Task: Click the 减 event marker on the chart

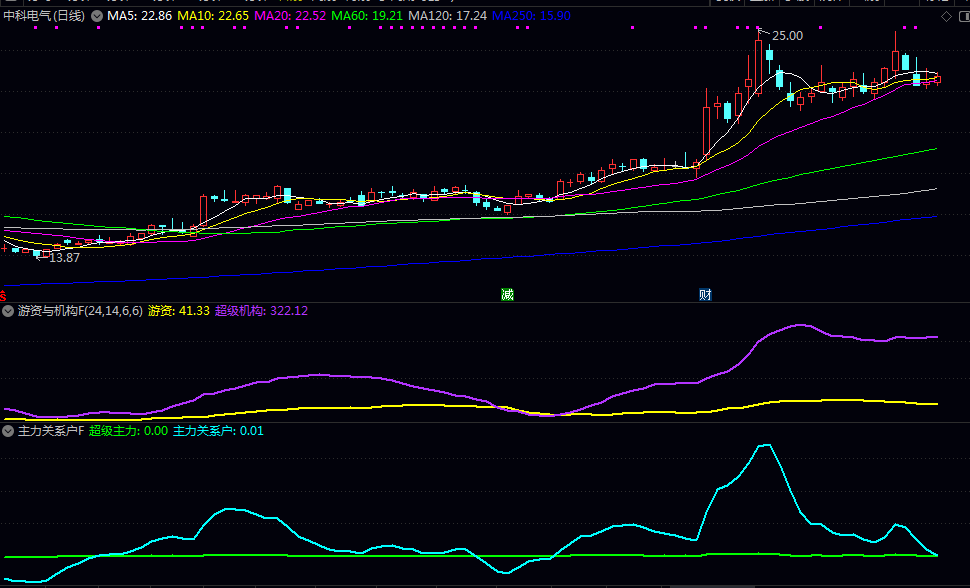Action: pyautogui.click(x=507, y=295)
